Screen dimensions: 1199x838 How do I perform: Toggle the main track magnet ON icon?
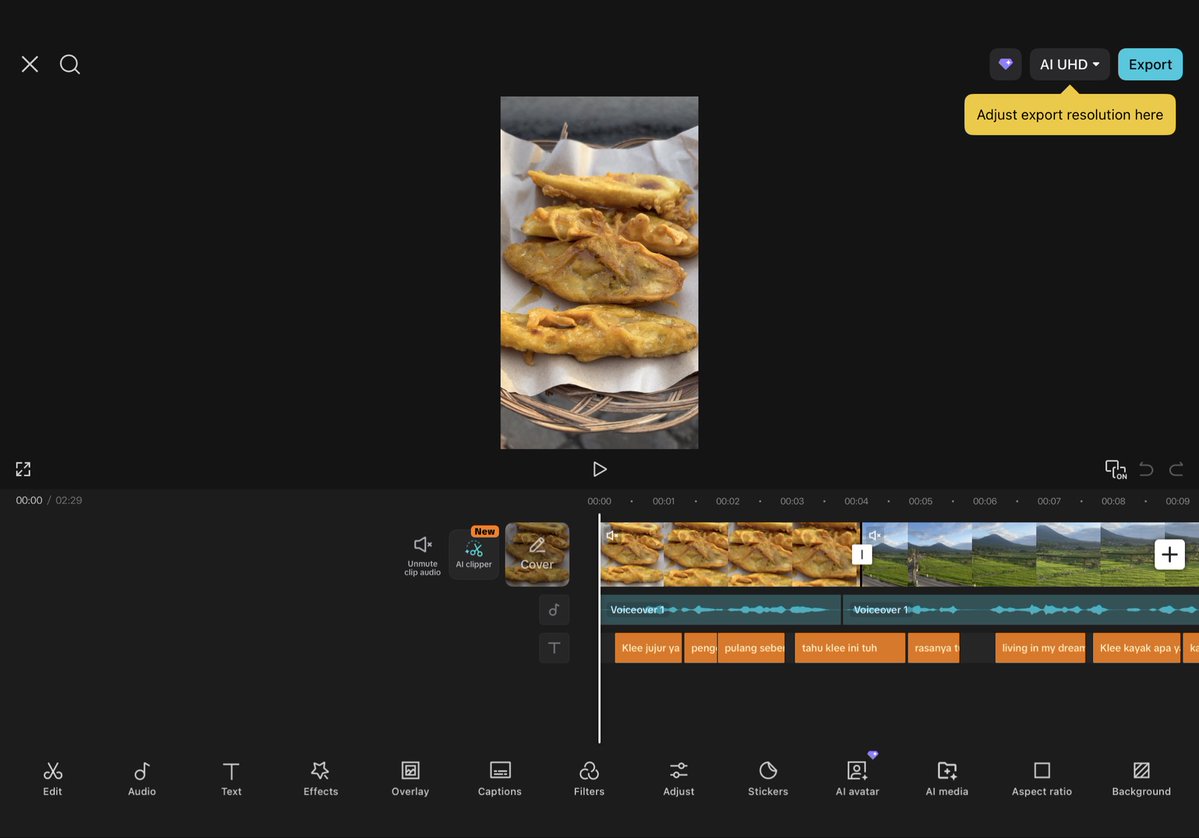pyautogui.click(x=1116, y=469)
